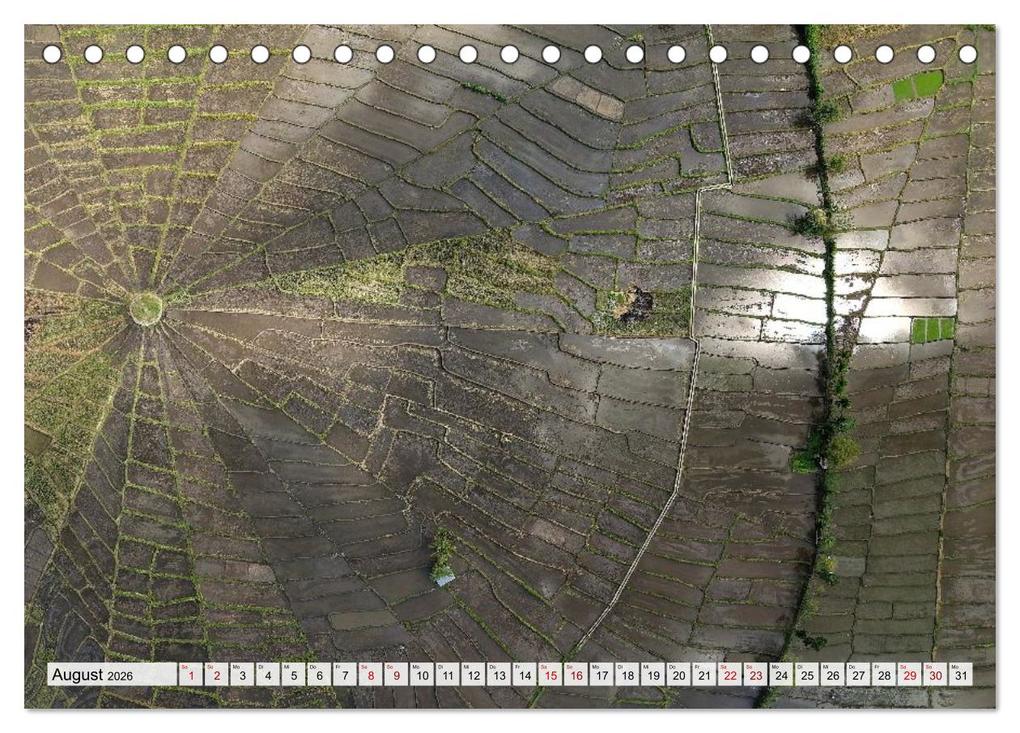The width and height of the screenshot is (1020, 733).
Task: Select red date 30 in the calendar strip
Action: click(935, 675)
